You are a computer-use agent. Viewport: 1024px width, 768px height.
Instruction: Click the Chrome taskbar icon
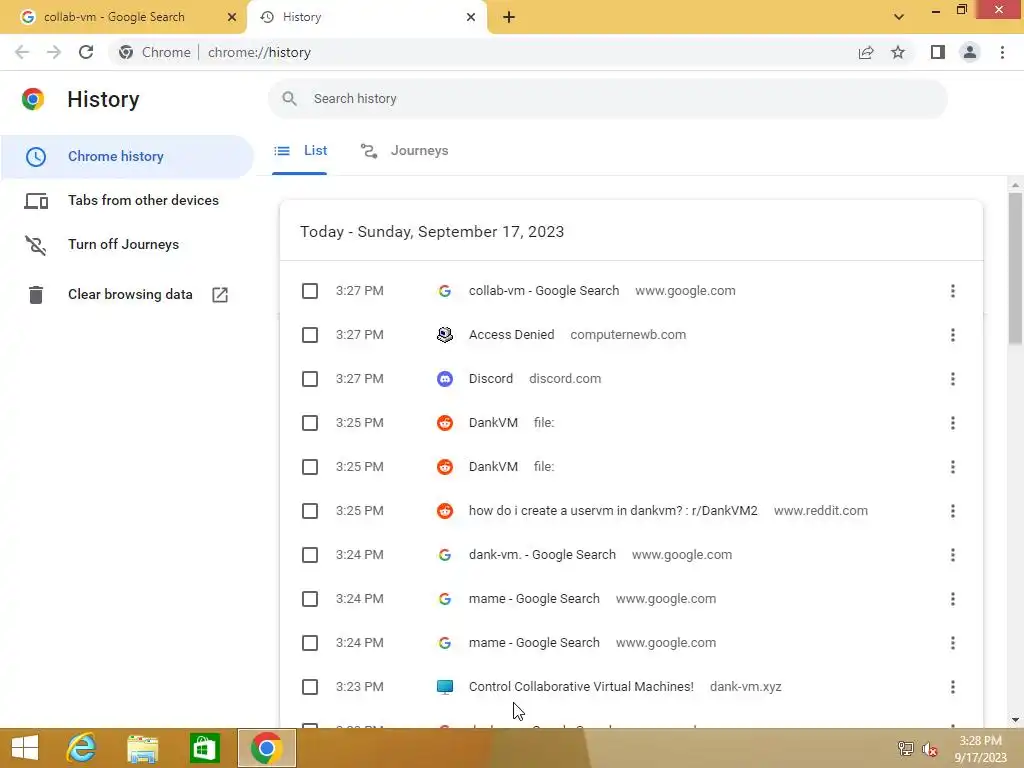pyautogui.click(x=266, y=748)
